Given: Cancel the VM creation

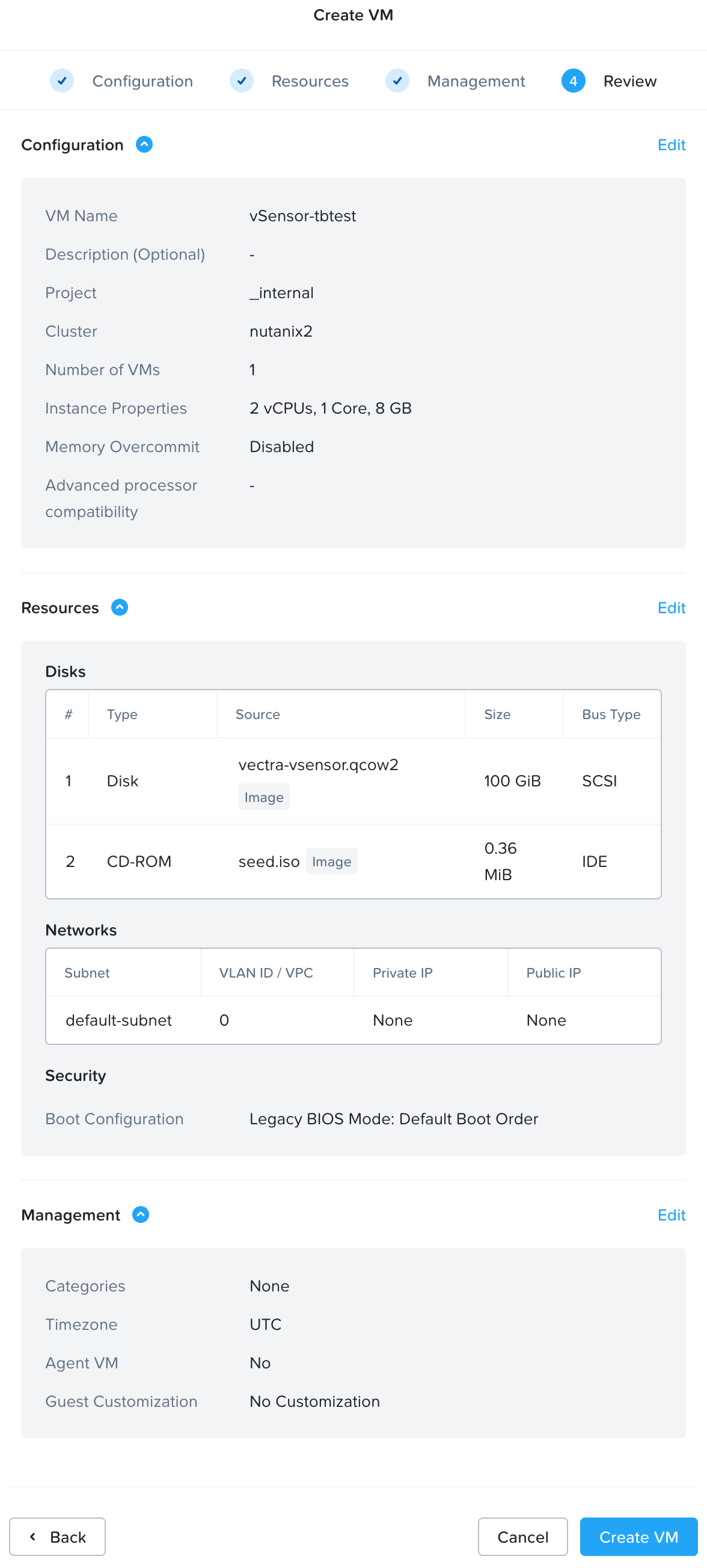Looking at the screenshot, I should (522, 1537).
